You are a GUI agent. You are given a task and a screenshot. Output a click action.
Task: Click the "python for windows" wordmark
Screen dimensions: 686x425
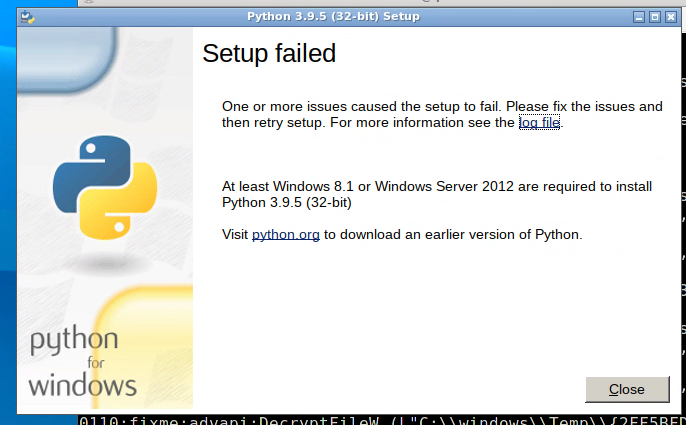coord(83,361)
